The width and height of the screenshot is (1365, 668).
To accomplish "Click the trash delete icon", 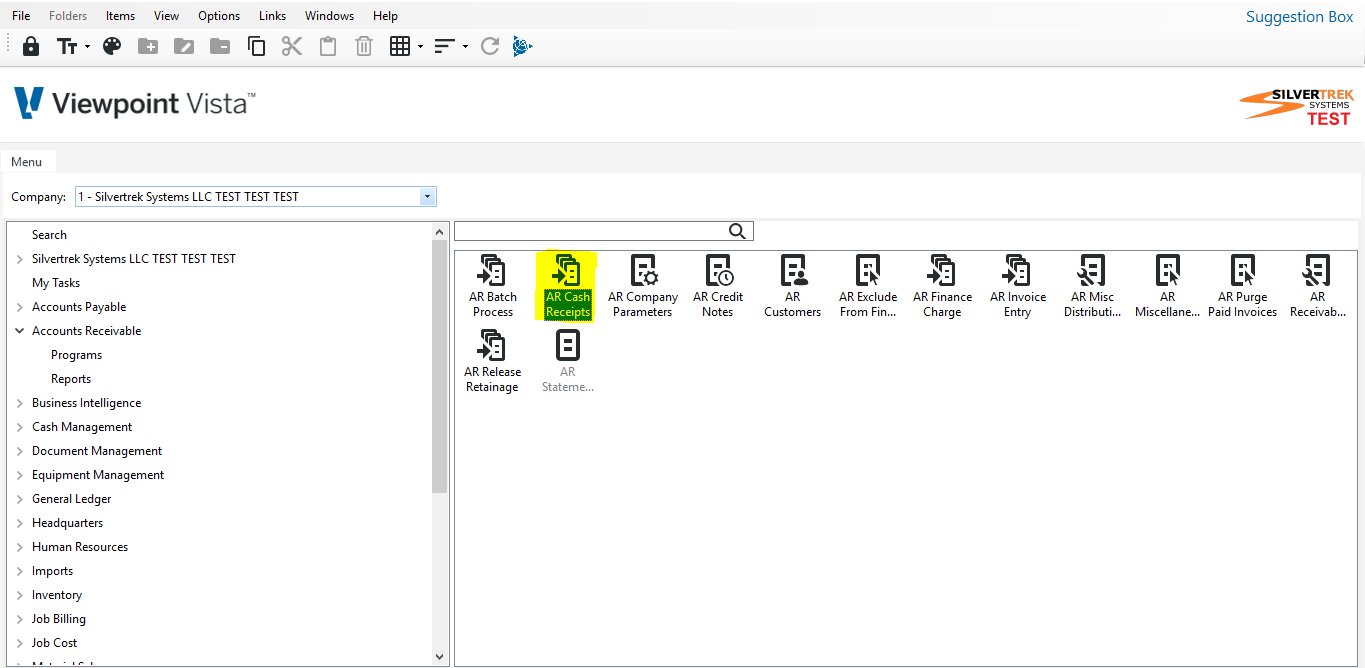I will click(364, 46).
